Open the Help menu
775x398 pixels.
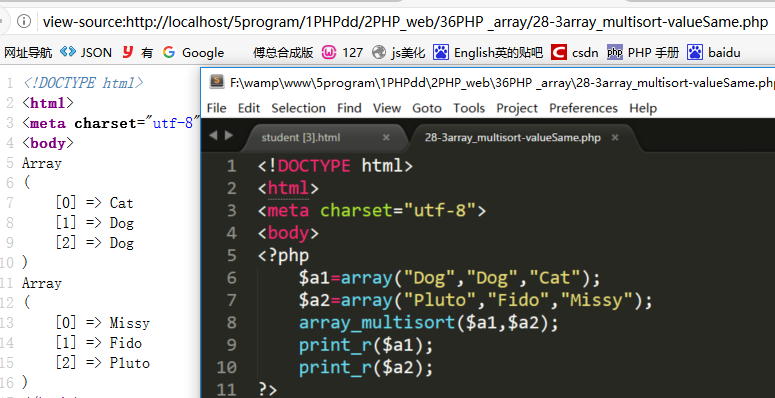[643, 108]
